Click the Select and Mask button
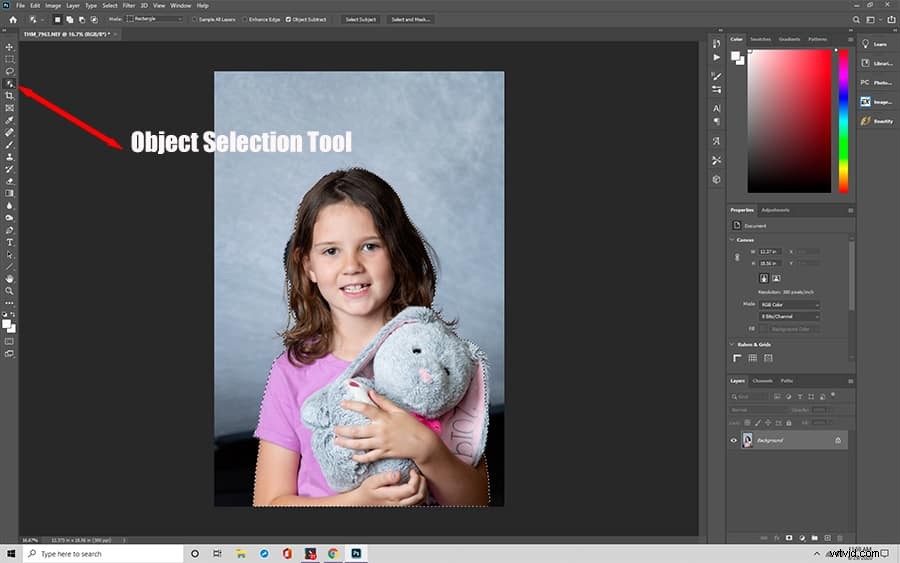 [x=410, y=20]
